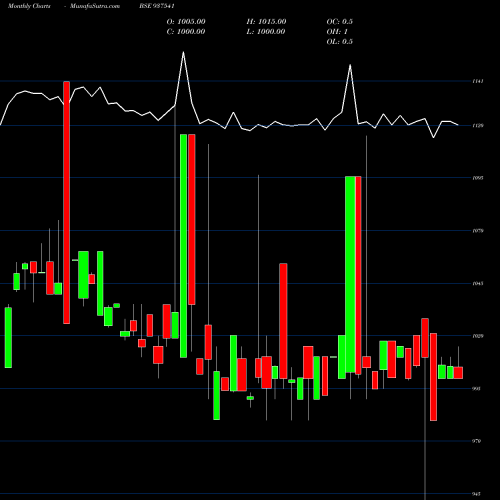500x500 pixels.
Task: Click the 'OL: 0.5' reading
Action: (339, 42)
